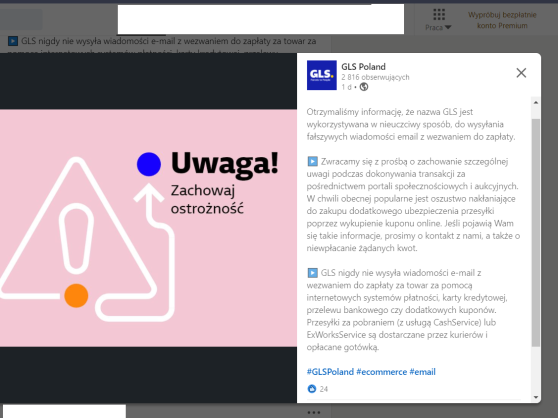This screenshot has height=418, width=558.
Task: View the 24 reactions count
Action: coord(323,389)
